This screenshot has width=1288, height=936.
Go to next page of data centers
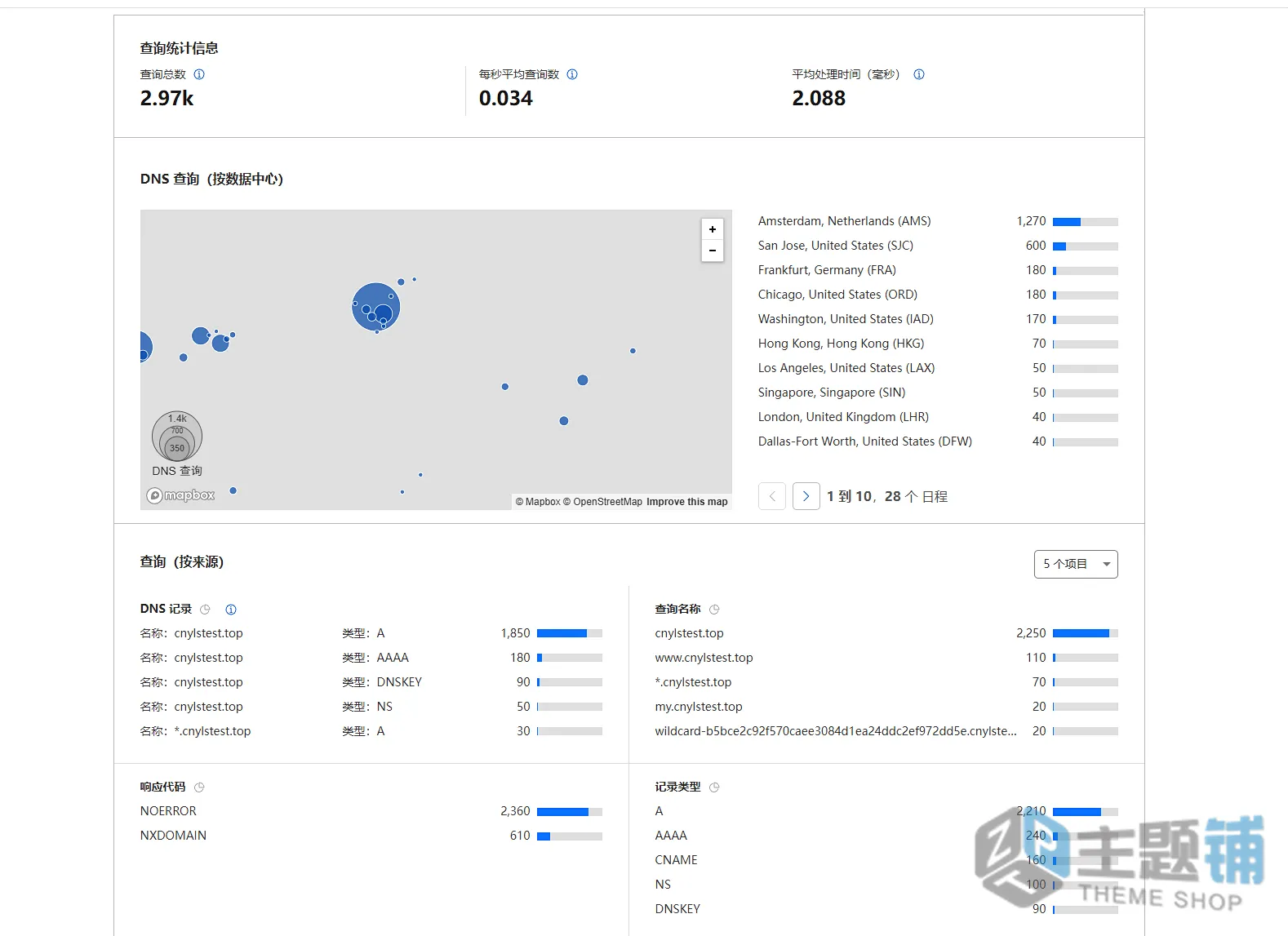click(806, 496)
